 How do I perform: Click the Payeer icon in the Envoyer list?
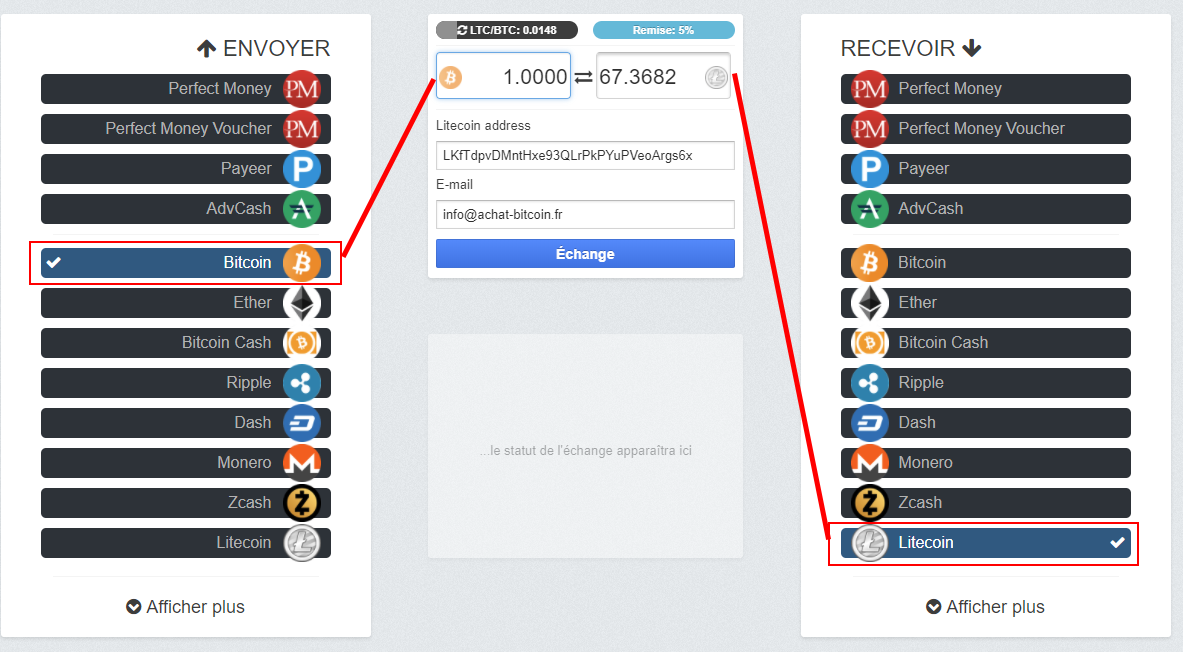tap(302, 169)
